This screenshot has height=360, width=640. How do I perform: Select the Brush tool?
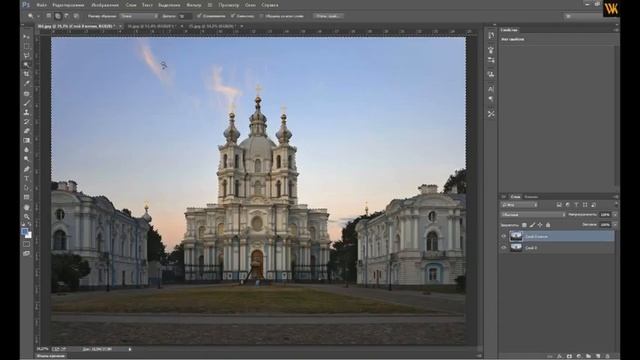[x=27, y=103]
